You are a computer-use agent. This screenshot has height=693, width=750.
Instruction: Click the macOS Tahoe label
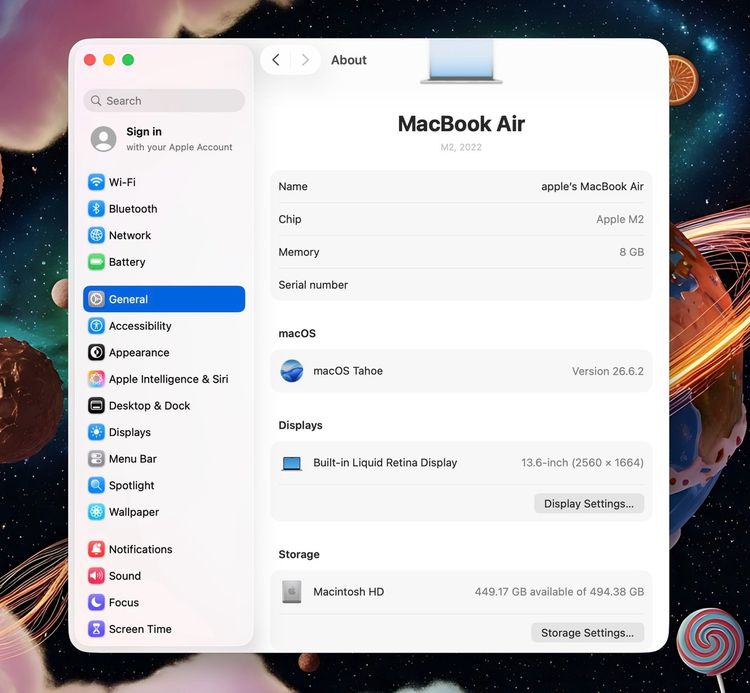coord(348,371)
